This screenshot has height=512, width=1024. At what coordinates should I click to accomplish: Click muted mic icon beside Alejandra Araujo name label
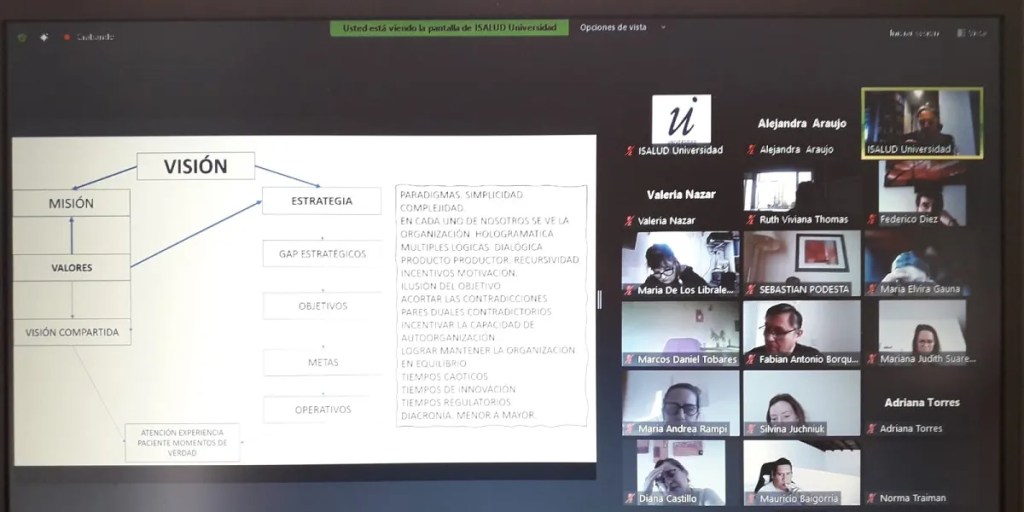750,150
